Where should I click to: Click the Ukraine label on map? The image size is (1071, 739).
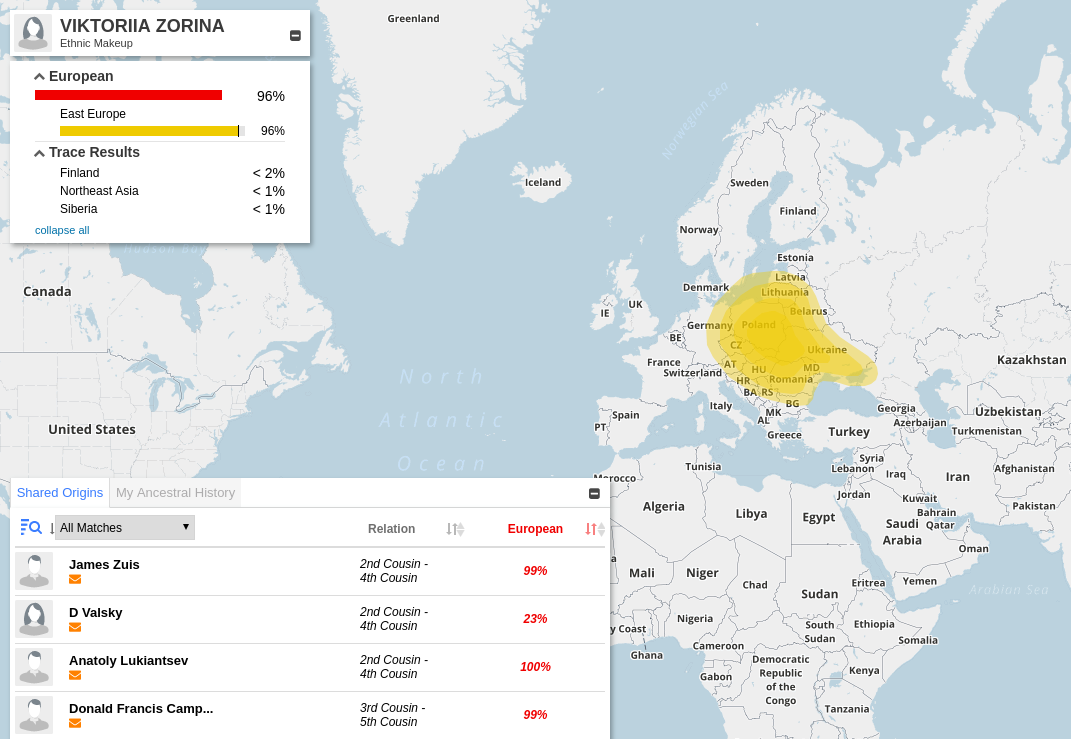827,350
